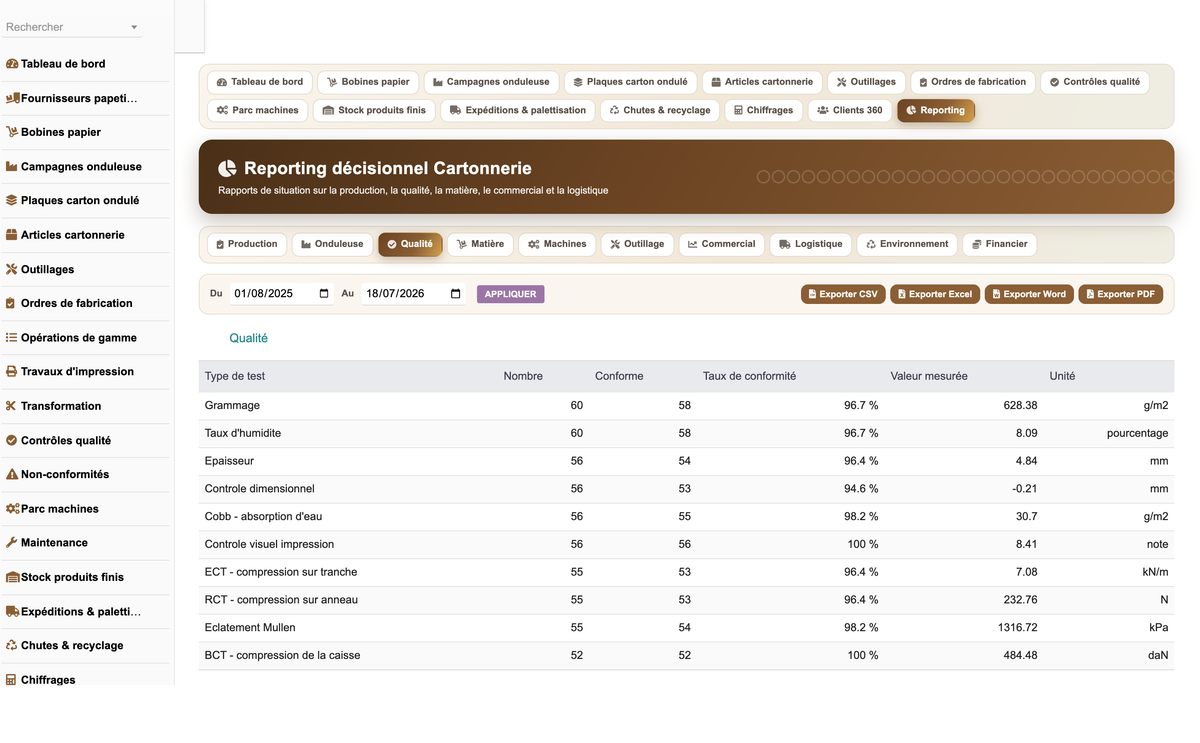Click the Cobb - absorption d'eau row
1200x743 pixels.
(686, 517)
